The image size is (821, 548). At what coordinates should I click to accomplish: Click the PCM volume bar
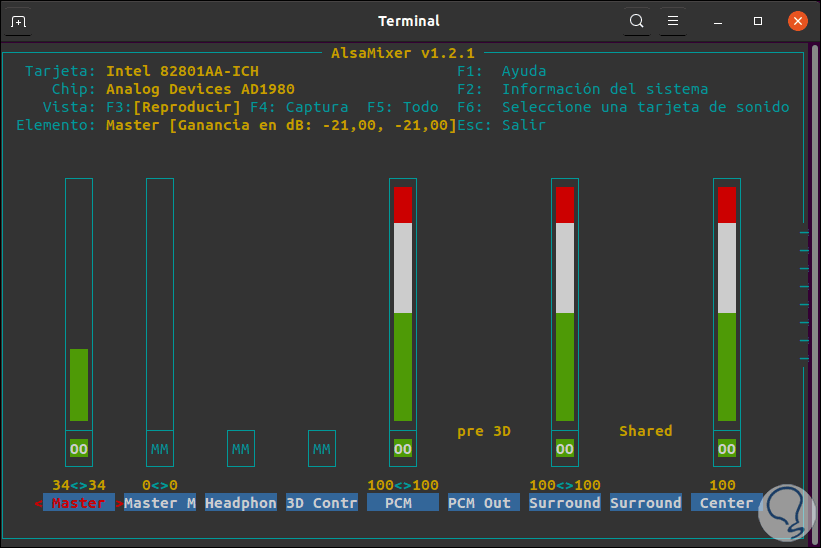point(403,304)
